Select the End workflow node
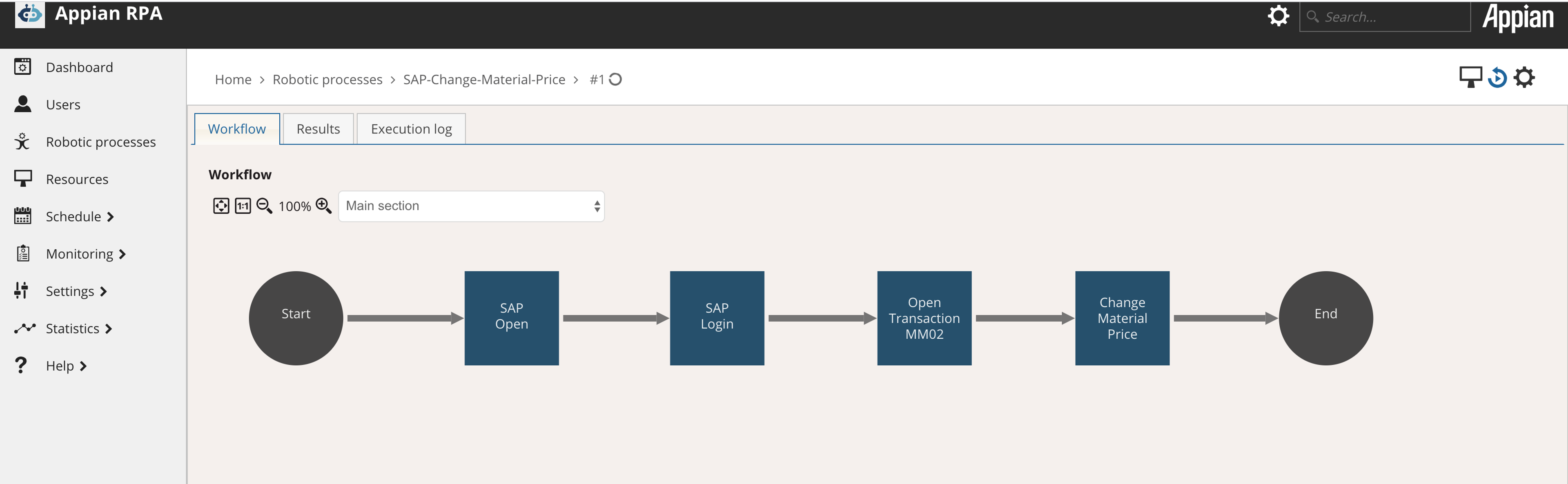Viewport: 1568px width, 484px height. (x=1326, y=318)
